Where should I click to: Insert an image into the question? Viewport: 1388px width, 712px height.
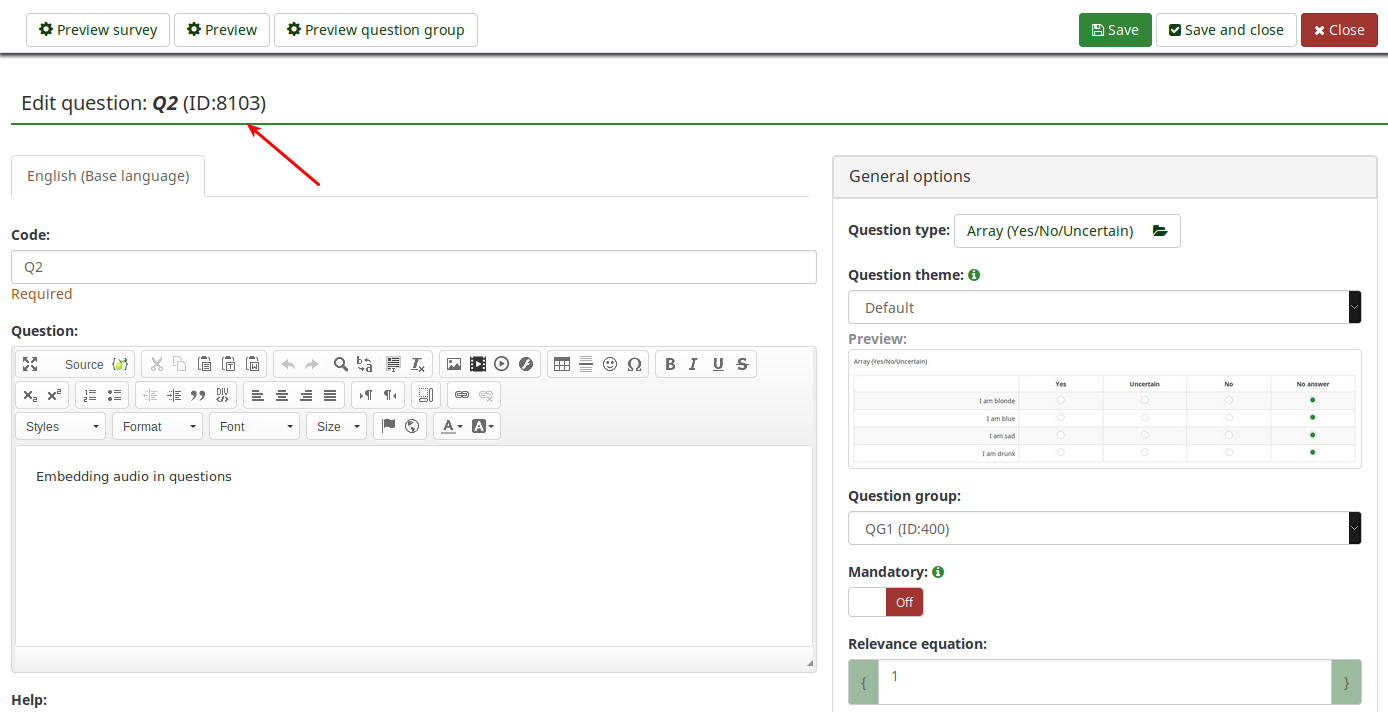click(x=454, y=365)
